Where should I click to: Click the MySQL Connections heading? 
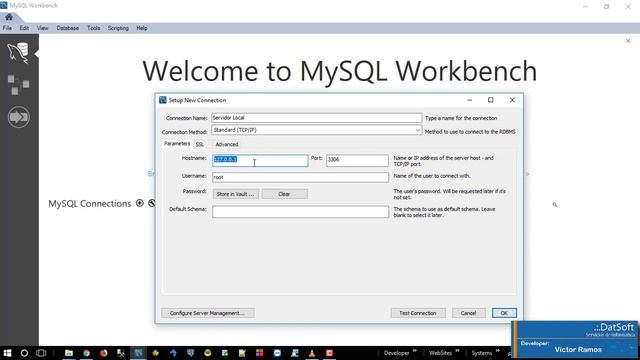pos(89,204)
